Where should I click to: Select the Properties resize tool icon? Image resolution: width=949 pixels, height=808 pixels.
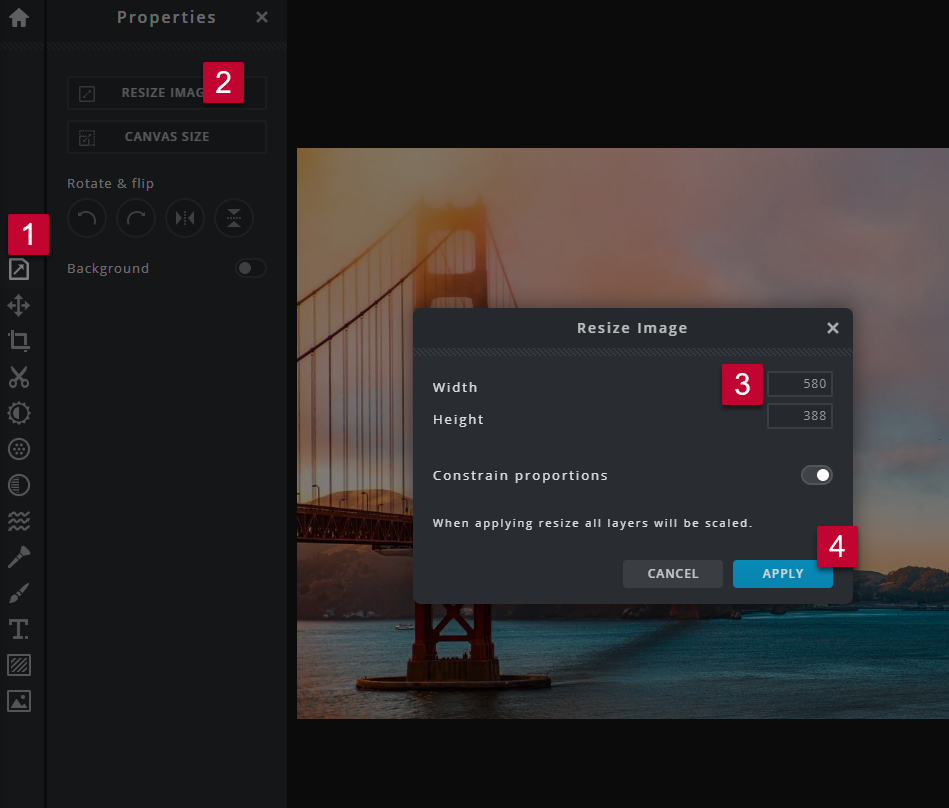click(x=19, y=269)
